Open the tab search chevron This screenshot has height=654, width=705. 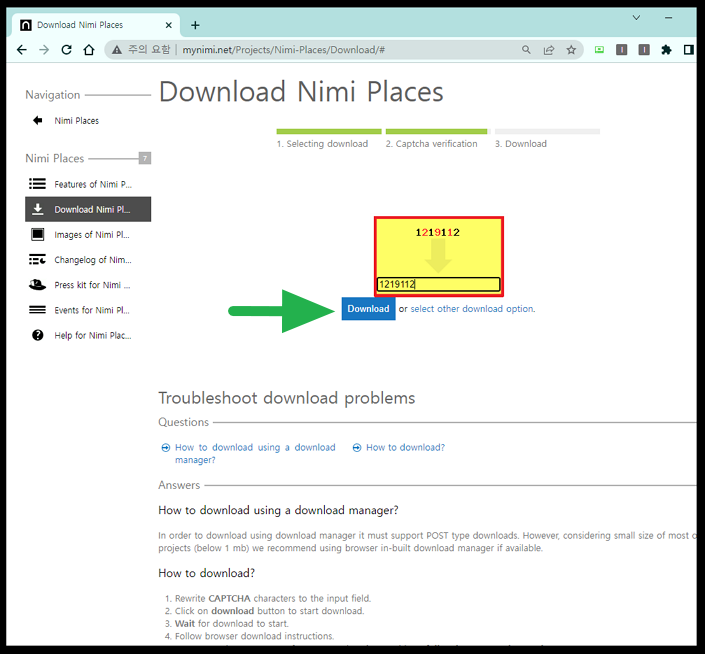[x=636, y=18]
